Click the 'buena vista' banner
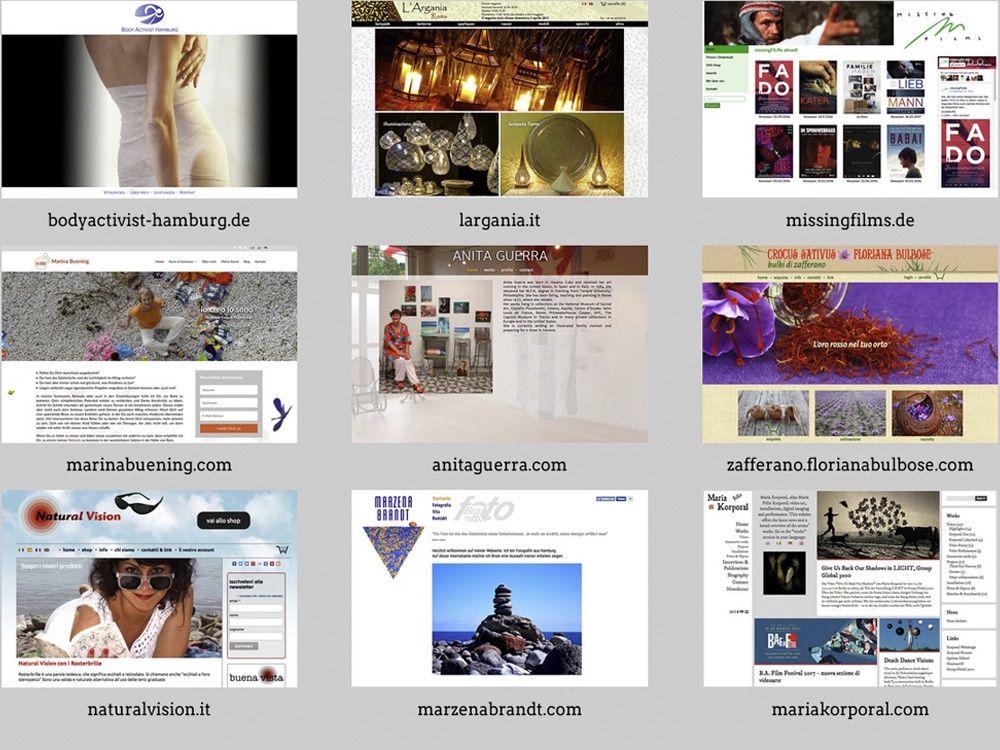This screenshot has height=750, width=1000. click(256, 677)
